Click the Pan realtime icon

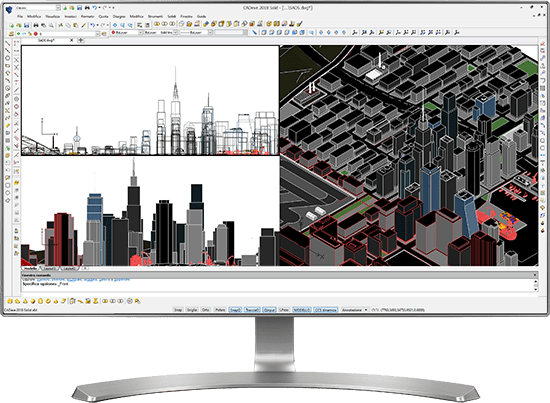(115, 25)
